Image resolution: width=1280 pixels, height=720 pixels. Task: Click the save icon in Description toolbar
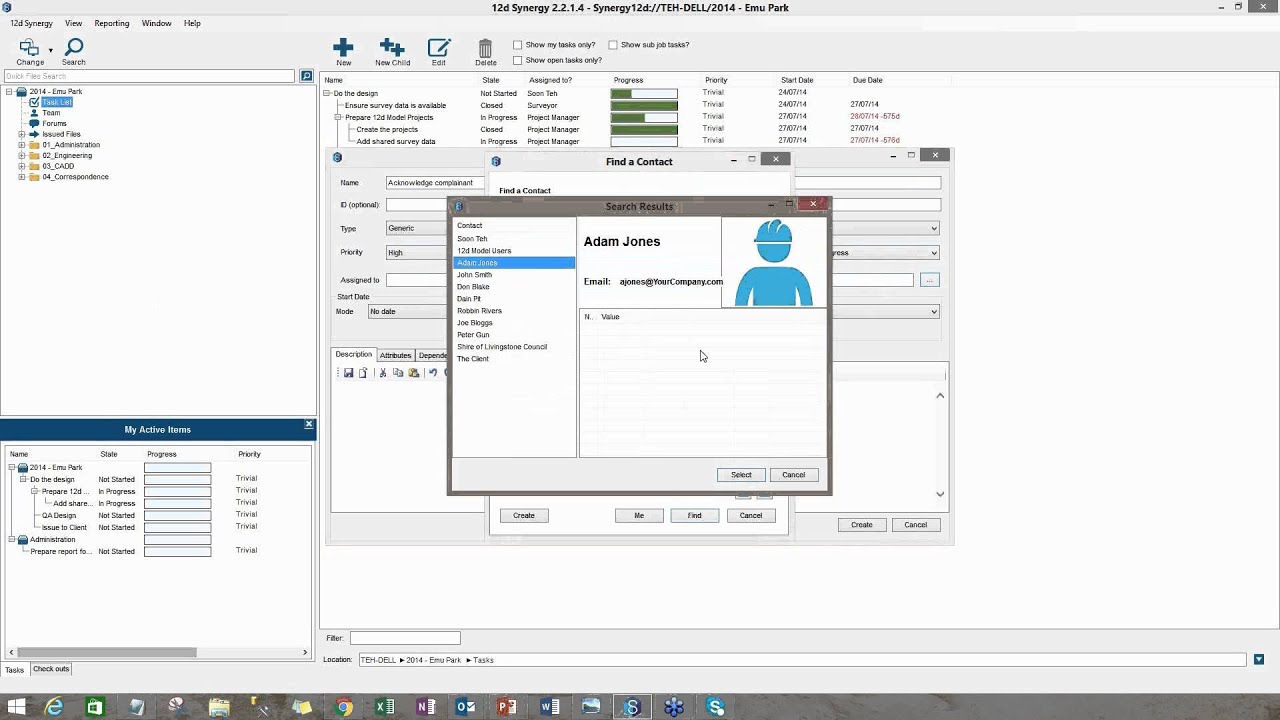coord(348,373)
